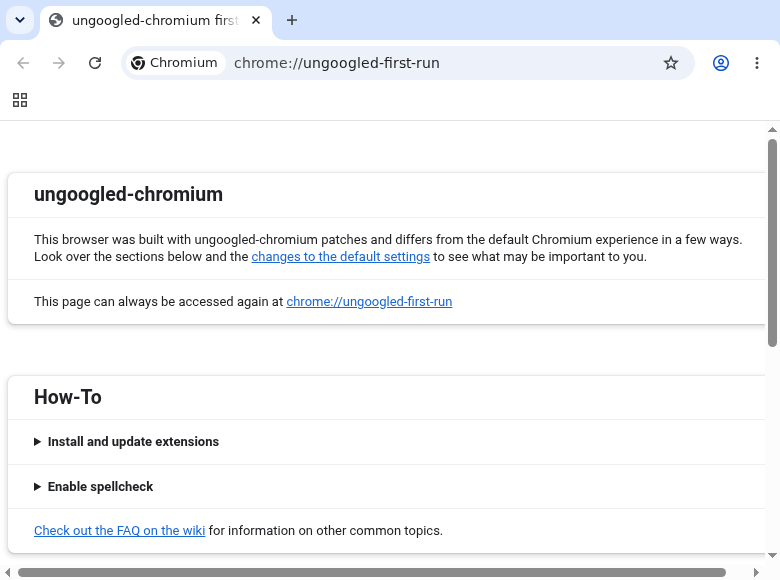This screenshot has width=780, height=580.
Task: Close the ungoogled-chromium first run tab
Action: (256, 20)
